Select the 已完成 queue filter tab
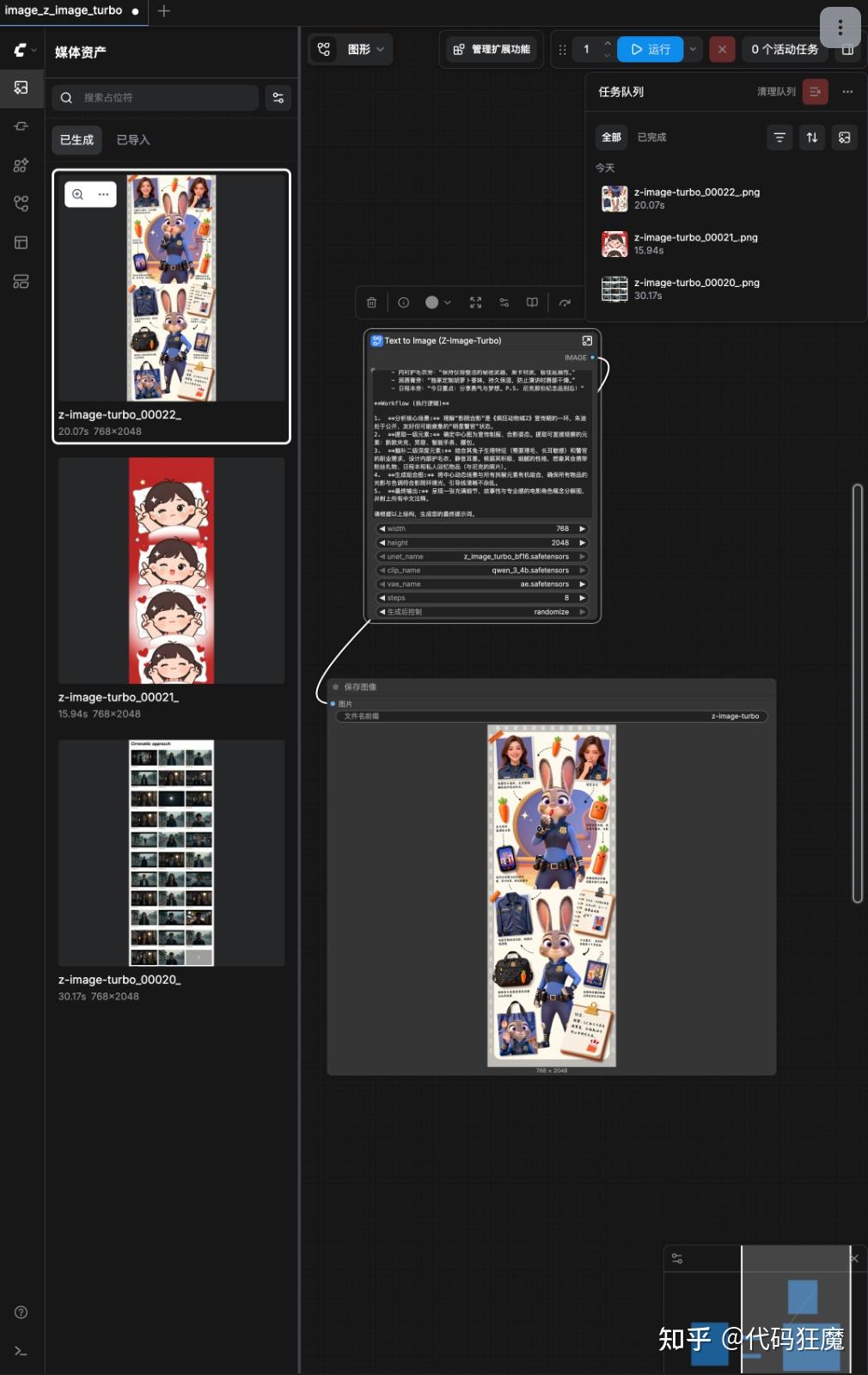 (651, 137)
